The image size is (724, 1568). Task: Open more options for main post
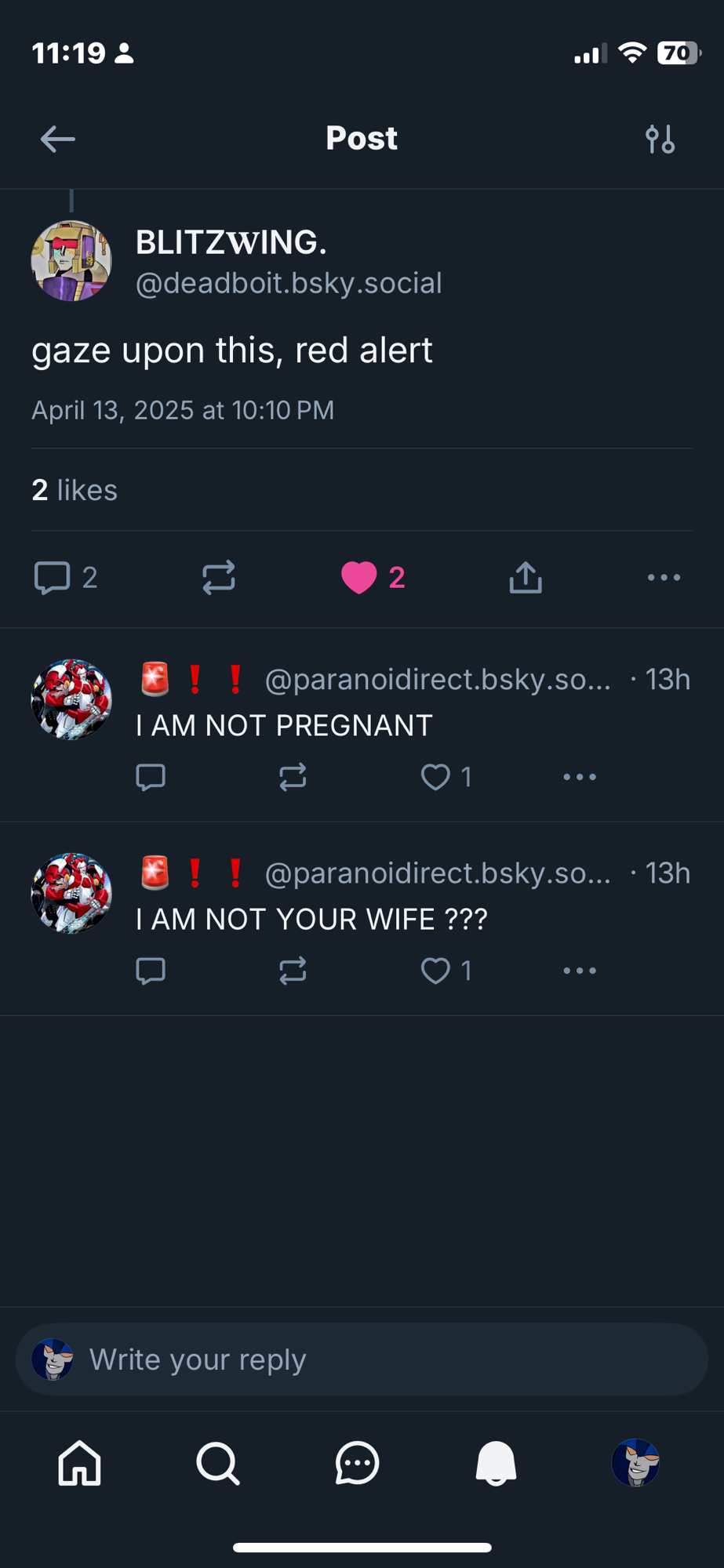coord(664,578)
